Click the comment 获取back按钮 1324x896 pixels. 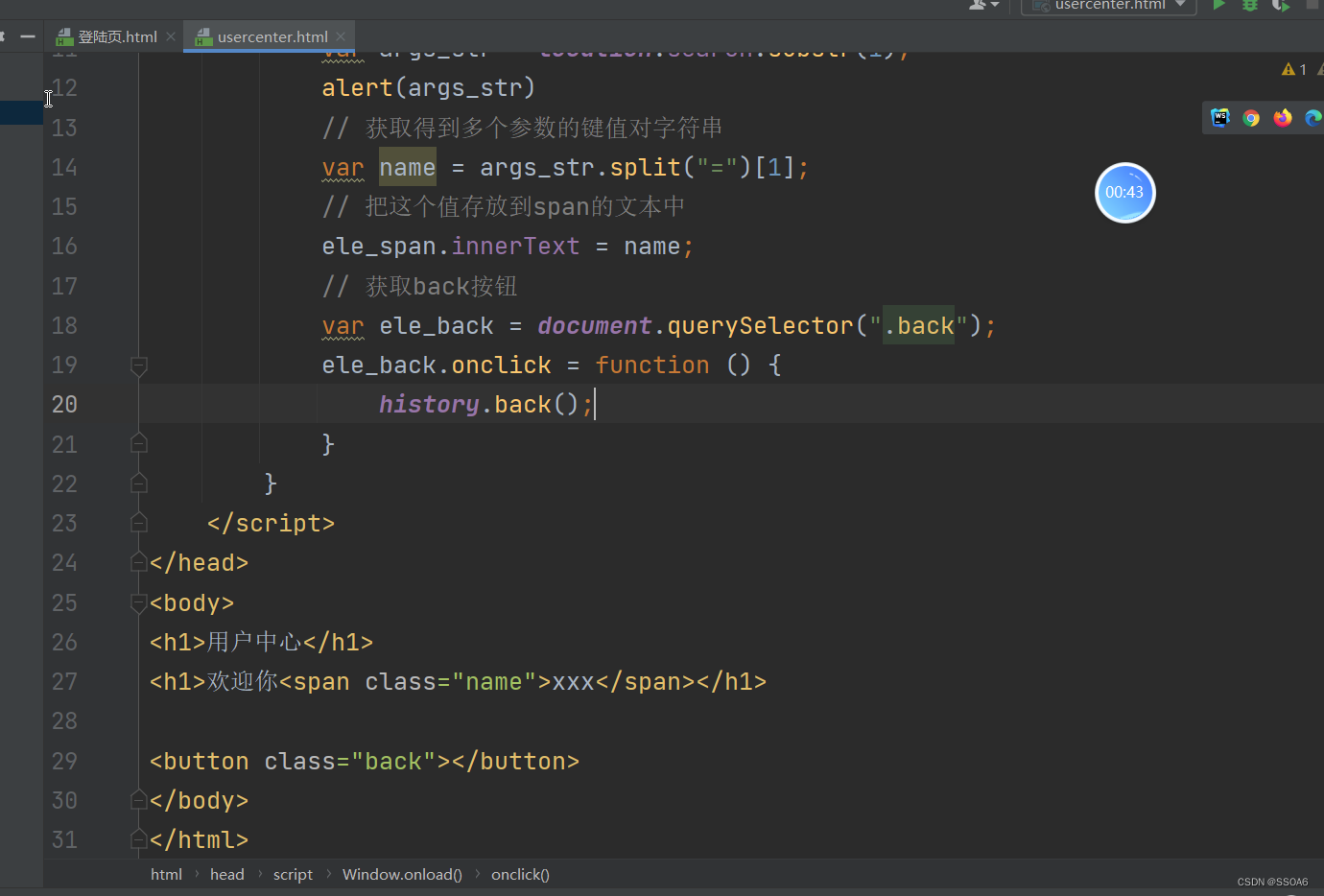[419, 287]
